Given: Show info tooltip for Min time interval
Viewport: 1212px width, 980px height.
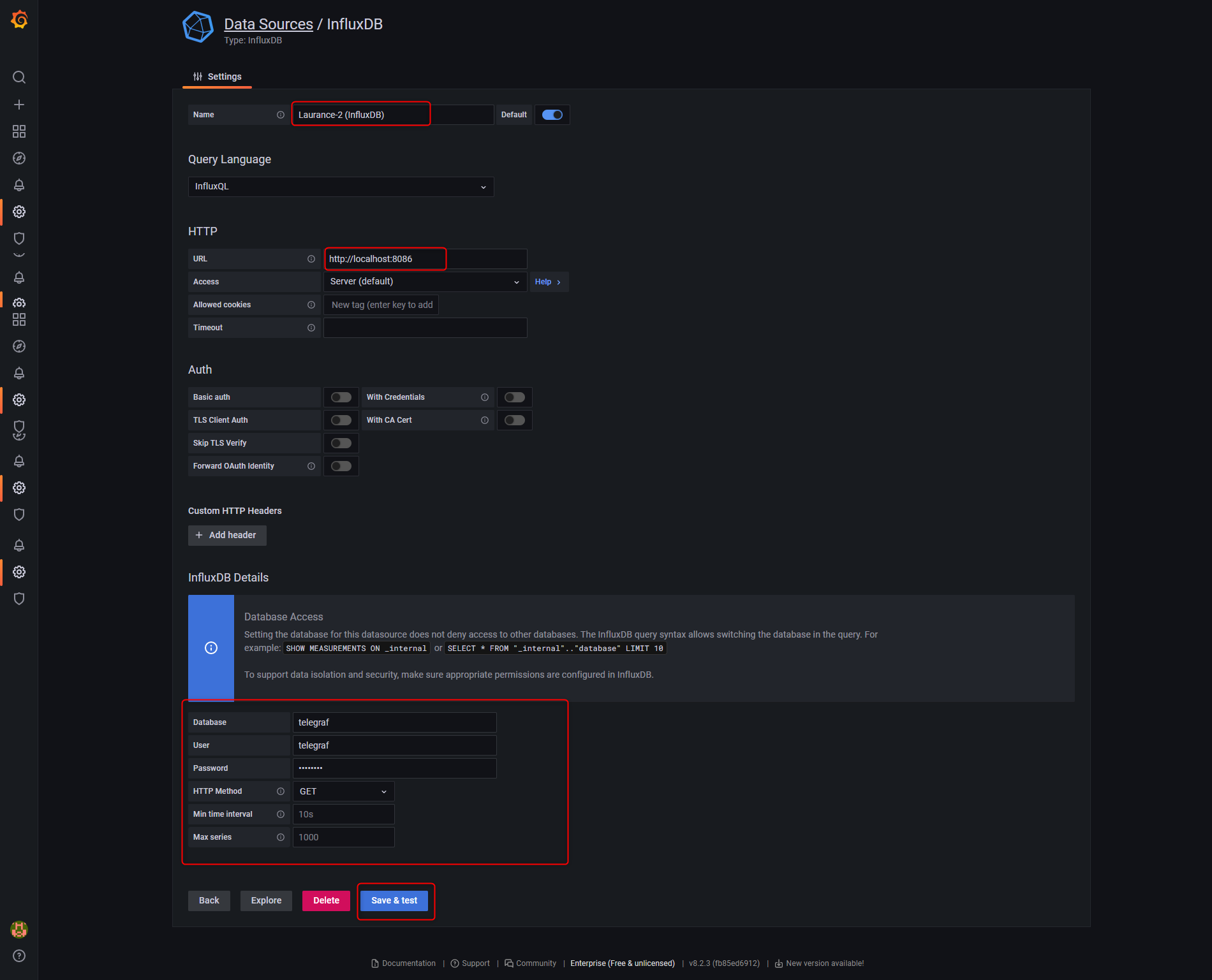Looking at the screenshot, I should 281,814.
